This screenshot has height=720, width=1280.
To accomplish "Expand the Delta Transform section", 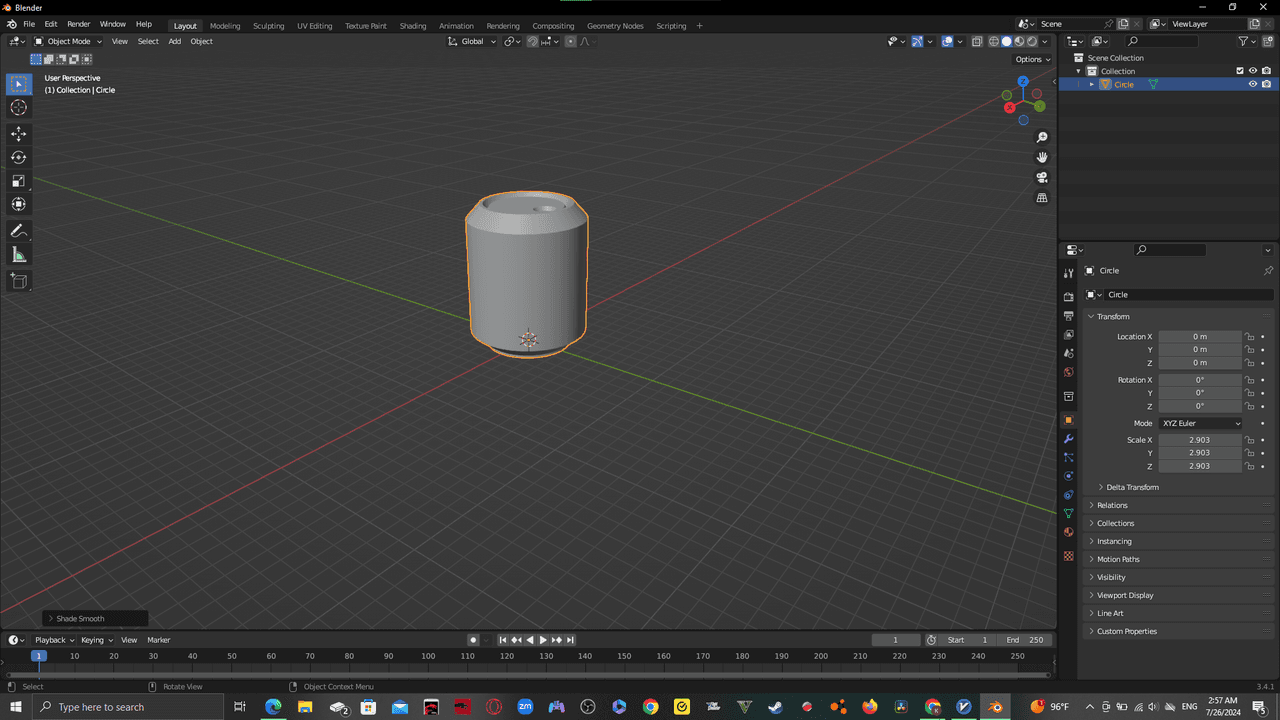I will tap(1132, 487).
